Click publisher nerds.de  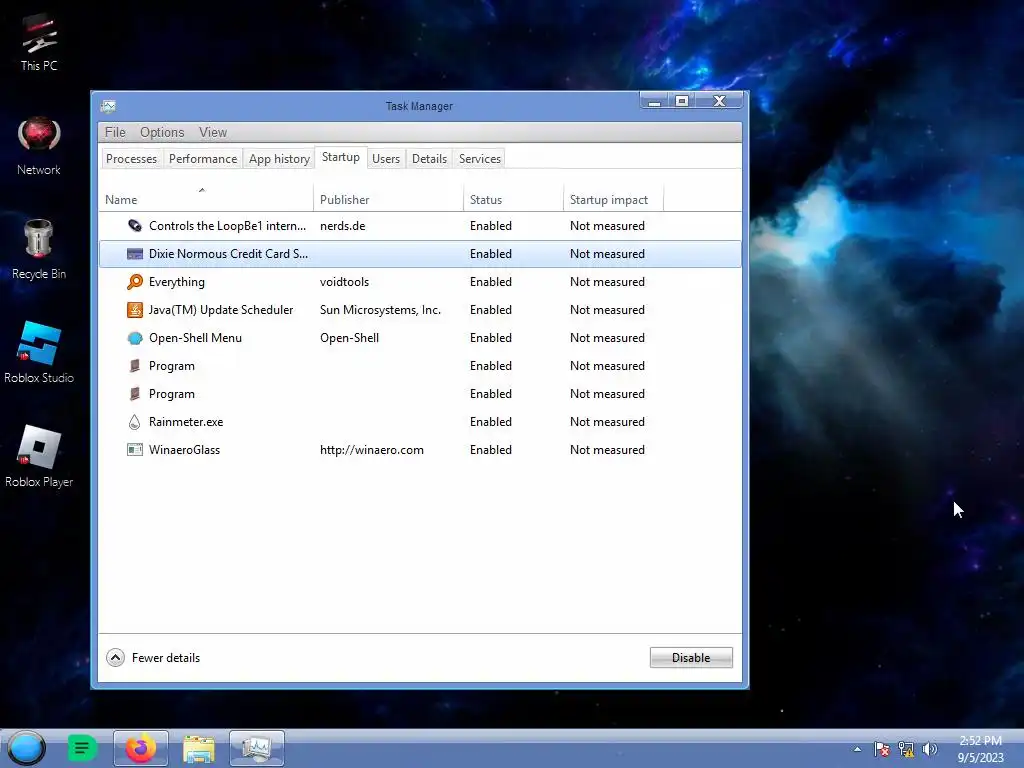point(342,226)
